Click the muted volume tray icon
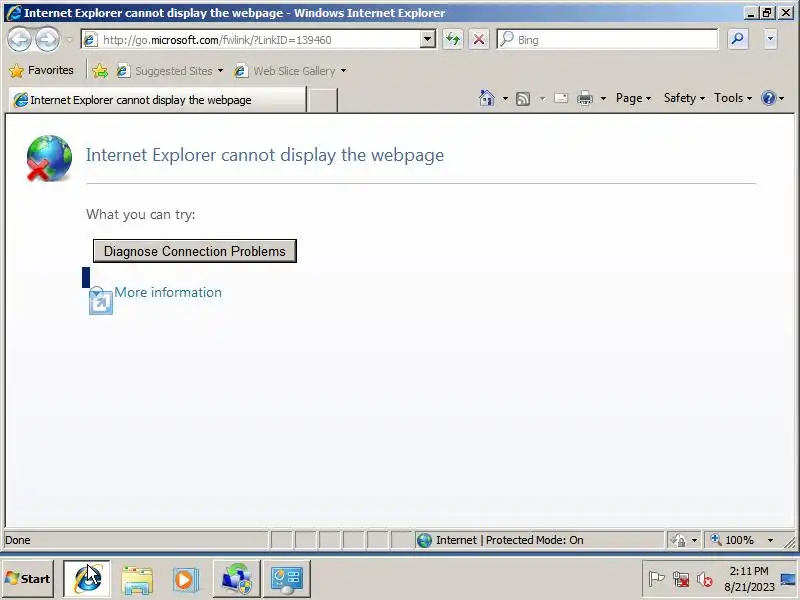The width and height of the screenshot is (800, 600). 705,579
